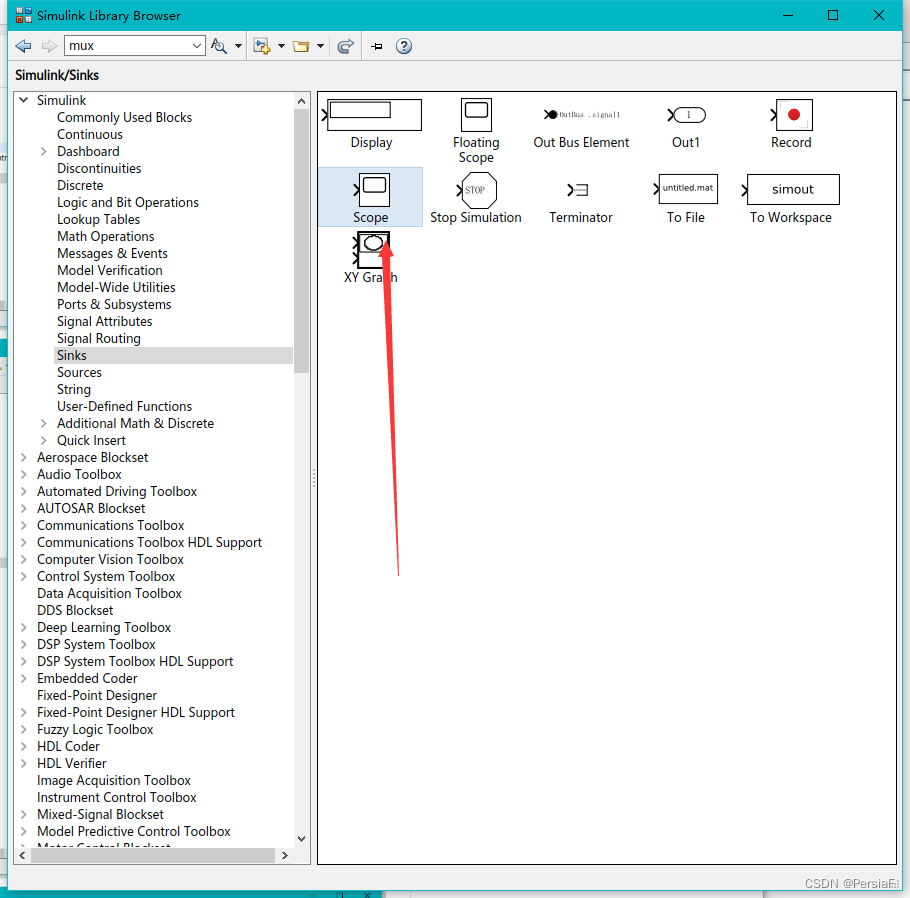Image resolution: width=910 pixels, height=898 pixels.
Task: Open the Signal Routing library
Action: point(99,338)
